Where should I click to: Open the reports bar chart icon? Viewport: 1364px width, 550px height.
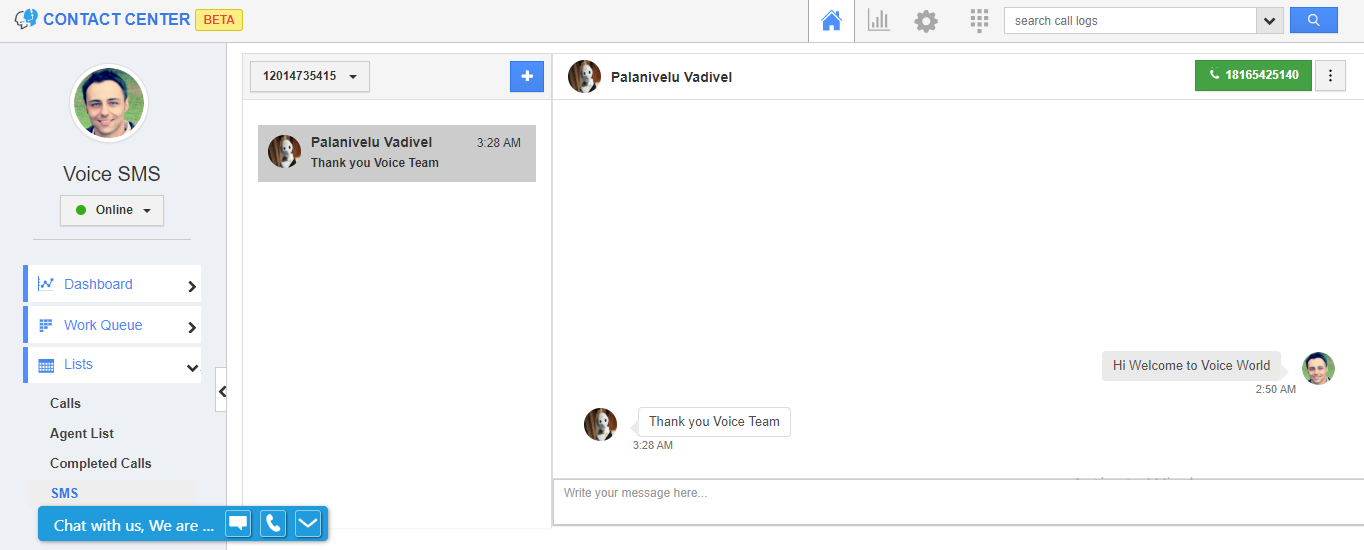(878, 21)
